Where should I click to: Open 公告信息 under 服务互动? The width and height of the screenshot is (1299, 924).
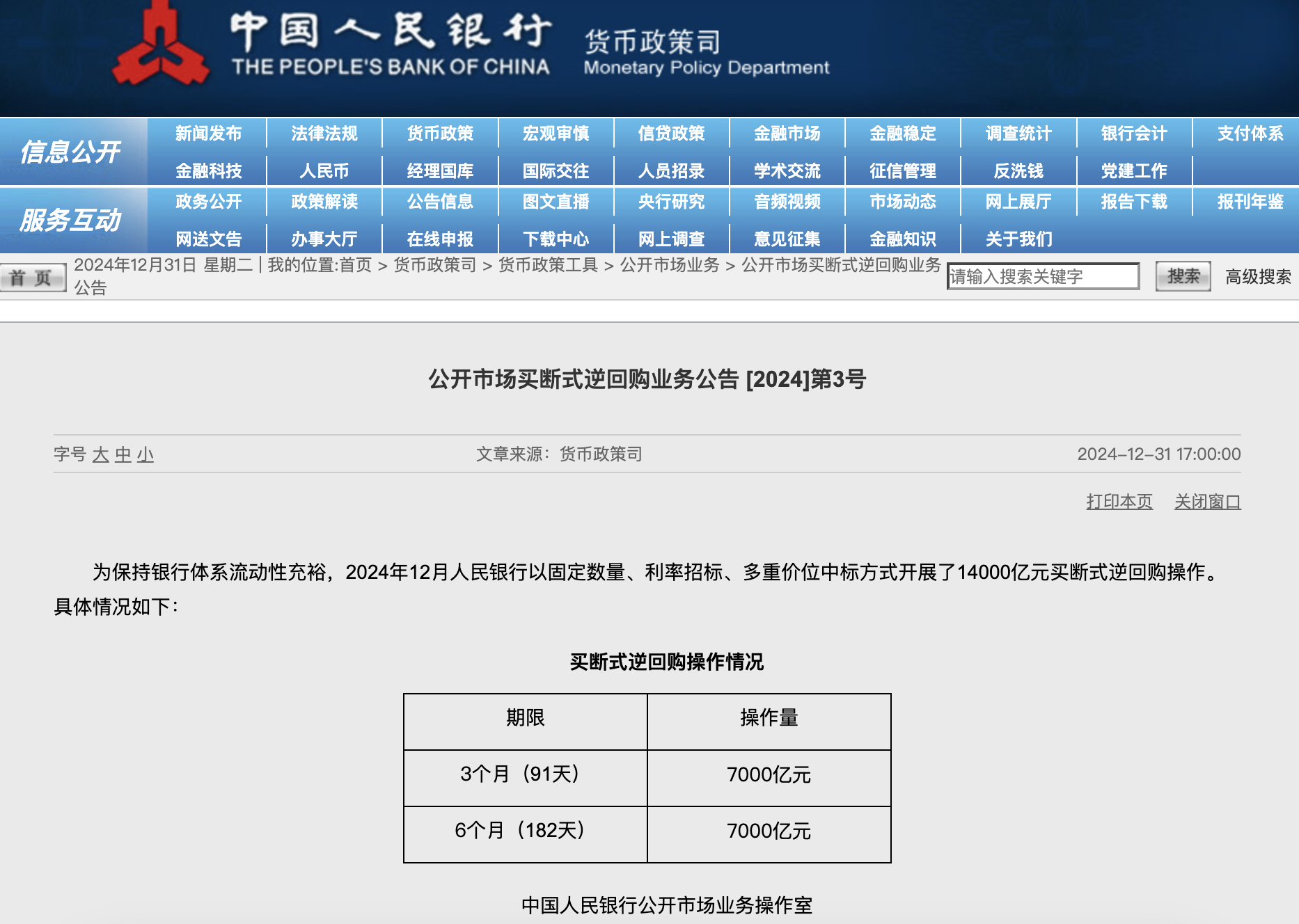440,202
